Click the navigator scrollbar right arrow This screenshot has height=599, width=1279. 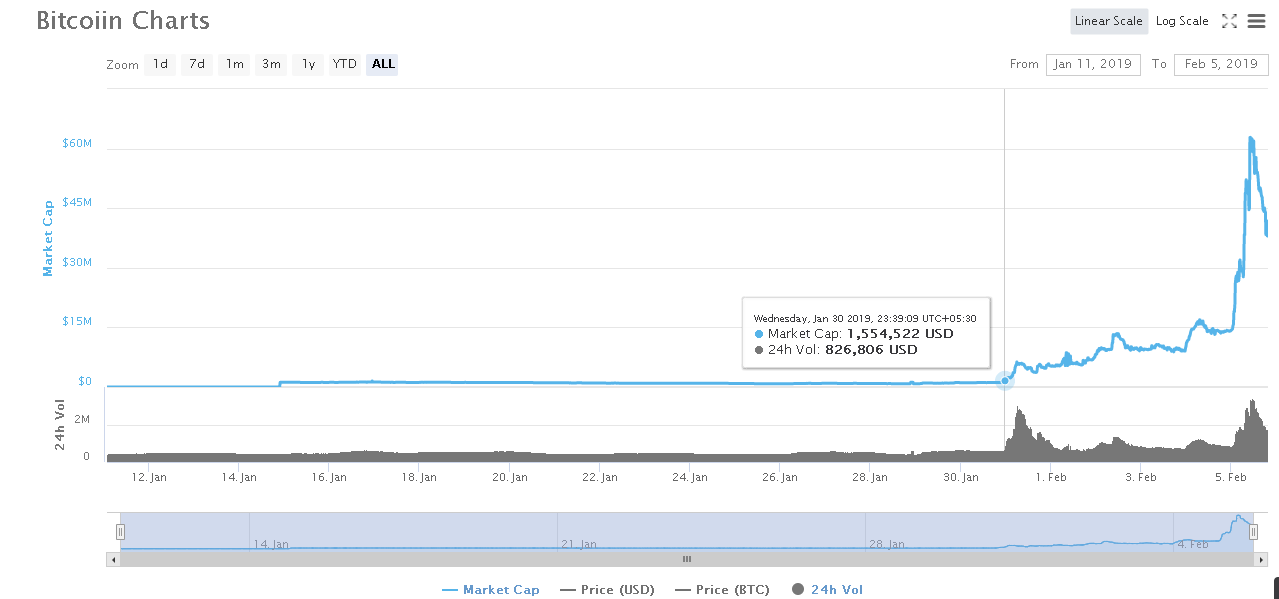[x=1262, y=559]
